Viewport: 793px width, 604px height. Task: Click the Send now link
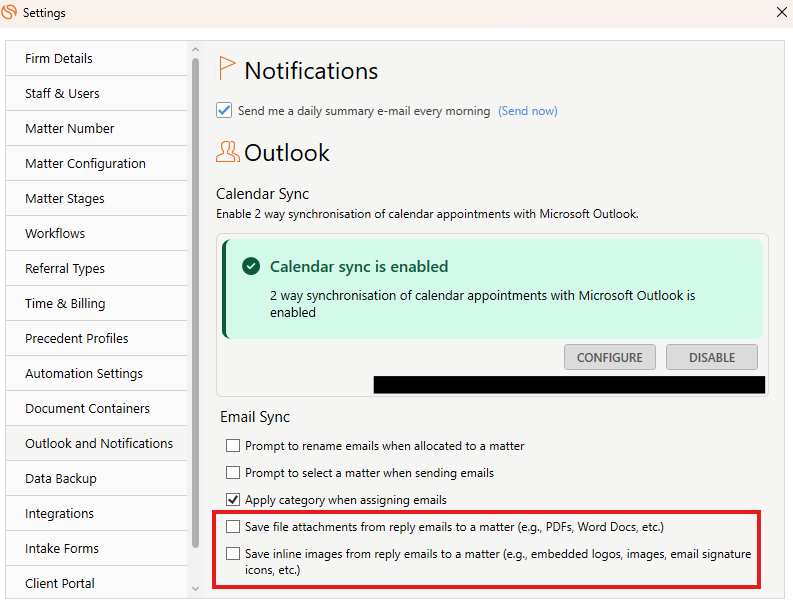pyautogui.click(x=527, y=111)
